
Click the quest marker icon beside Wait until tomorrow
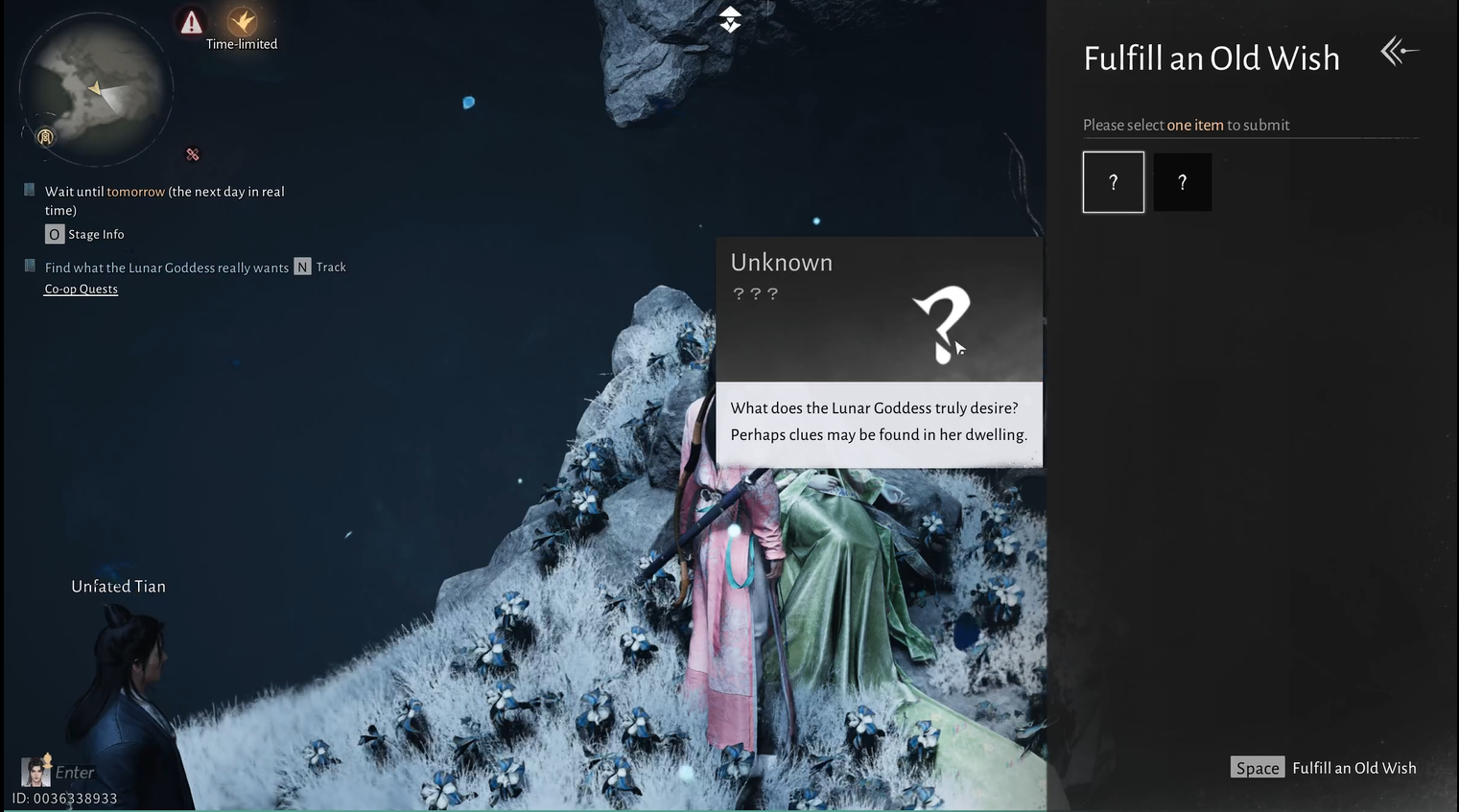click(x=30, y=190)
